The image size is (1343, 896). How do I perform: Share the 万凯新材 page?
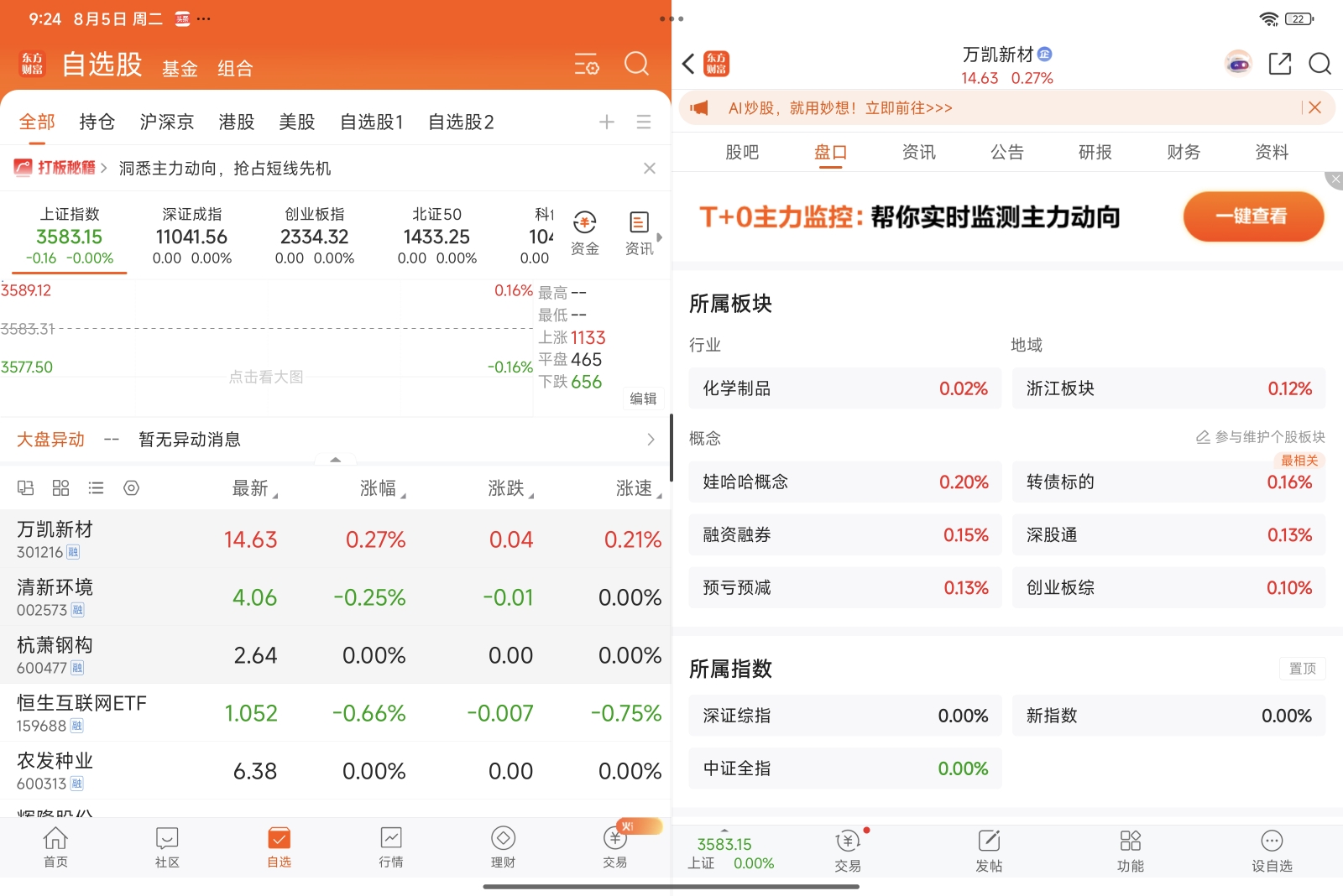click(x=1280, y=64)
